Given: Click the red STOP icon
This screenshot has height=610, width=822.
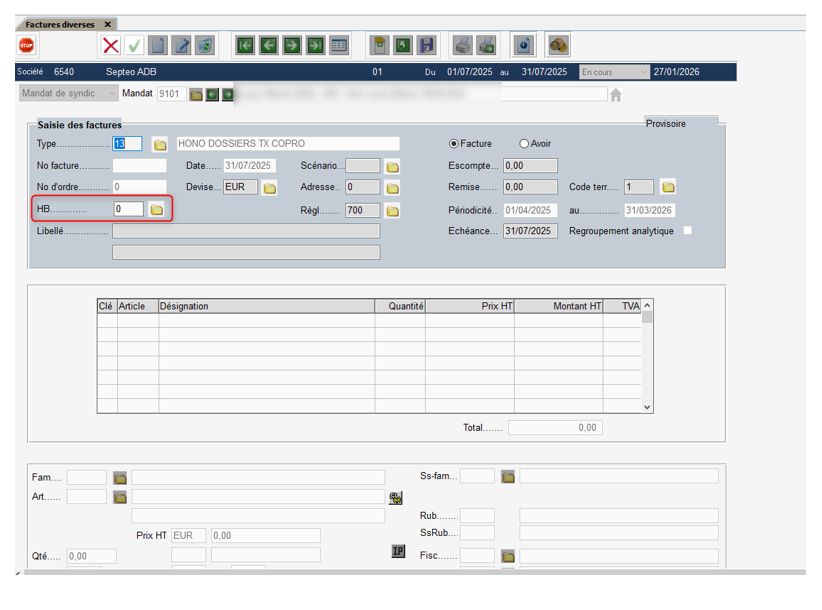Looking at the screenshot, I should coord(27,45).
